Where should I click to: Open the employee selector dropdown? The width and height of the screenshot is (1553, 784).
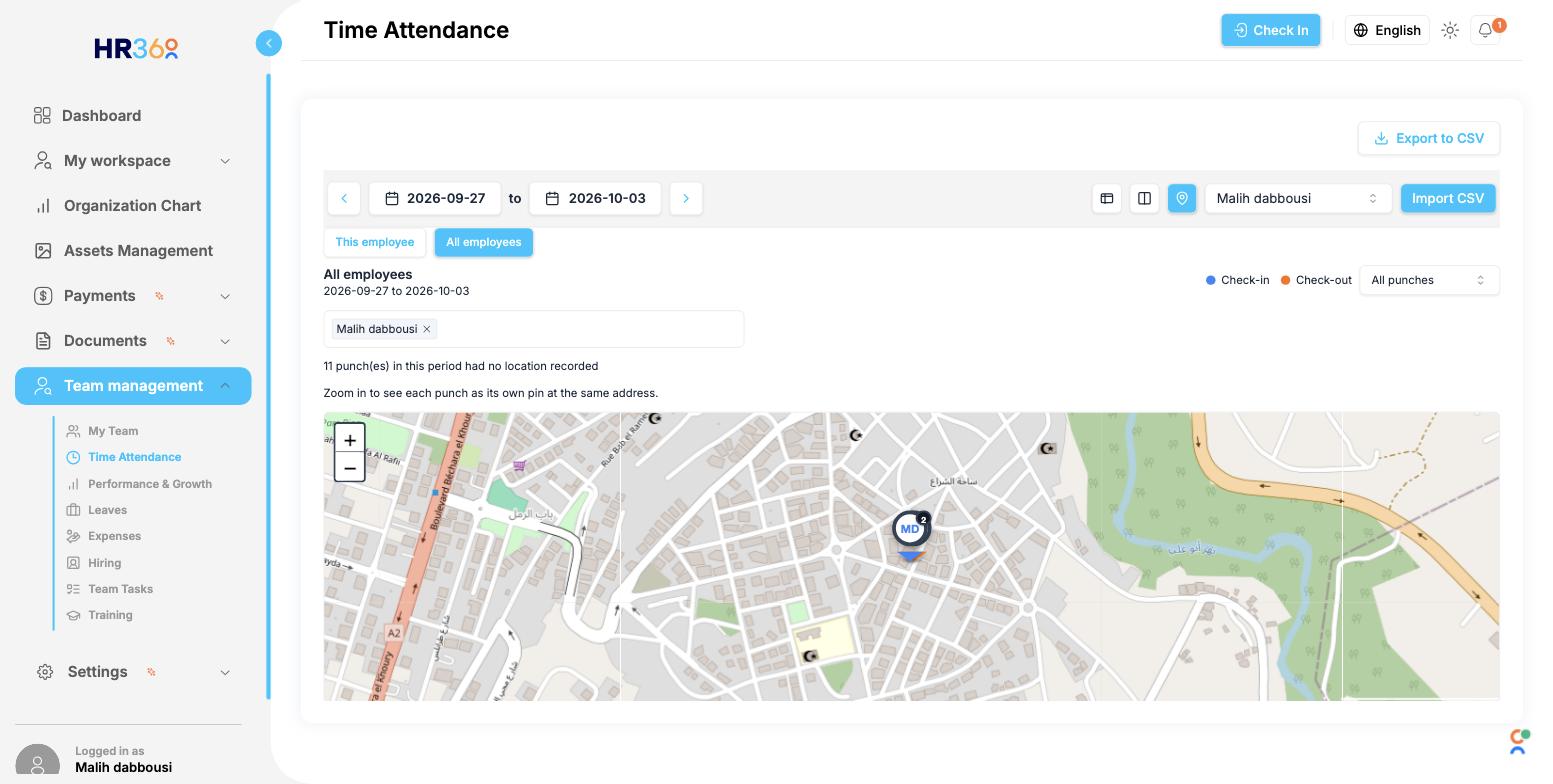[1298, 198]
